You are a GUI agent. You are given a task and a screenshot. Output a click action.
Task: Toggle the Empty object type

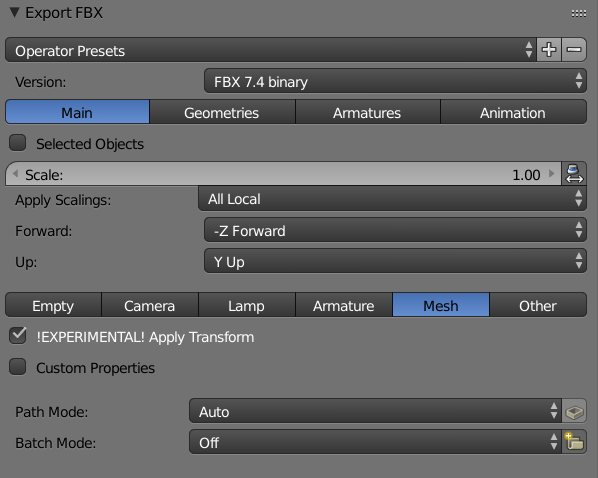[53, 305]
